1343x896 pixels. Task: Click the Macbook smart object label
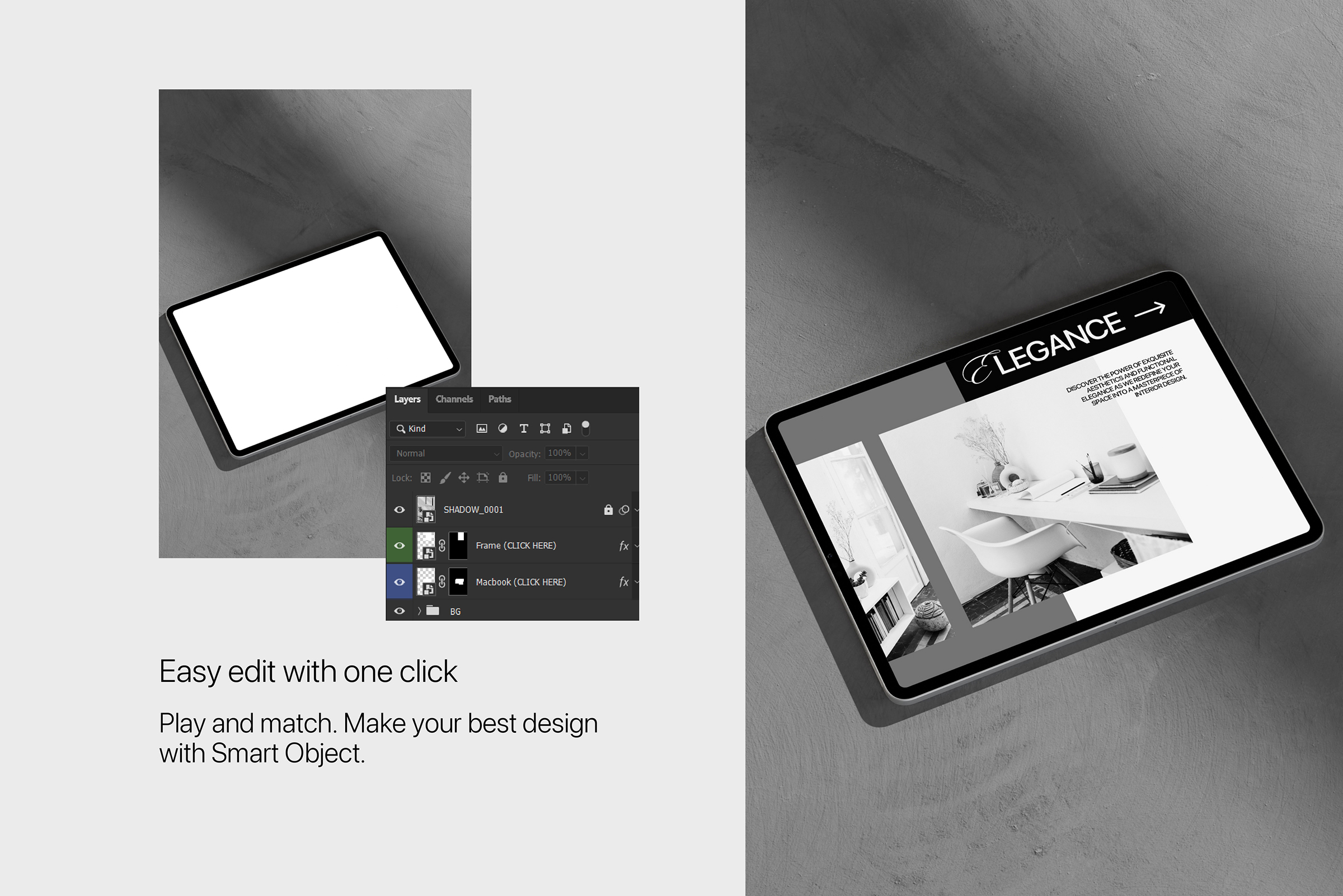point(519,582)
